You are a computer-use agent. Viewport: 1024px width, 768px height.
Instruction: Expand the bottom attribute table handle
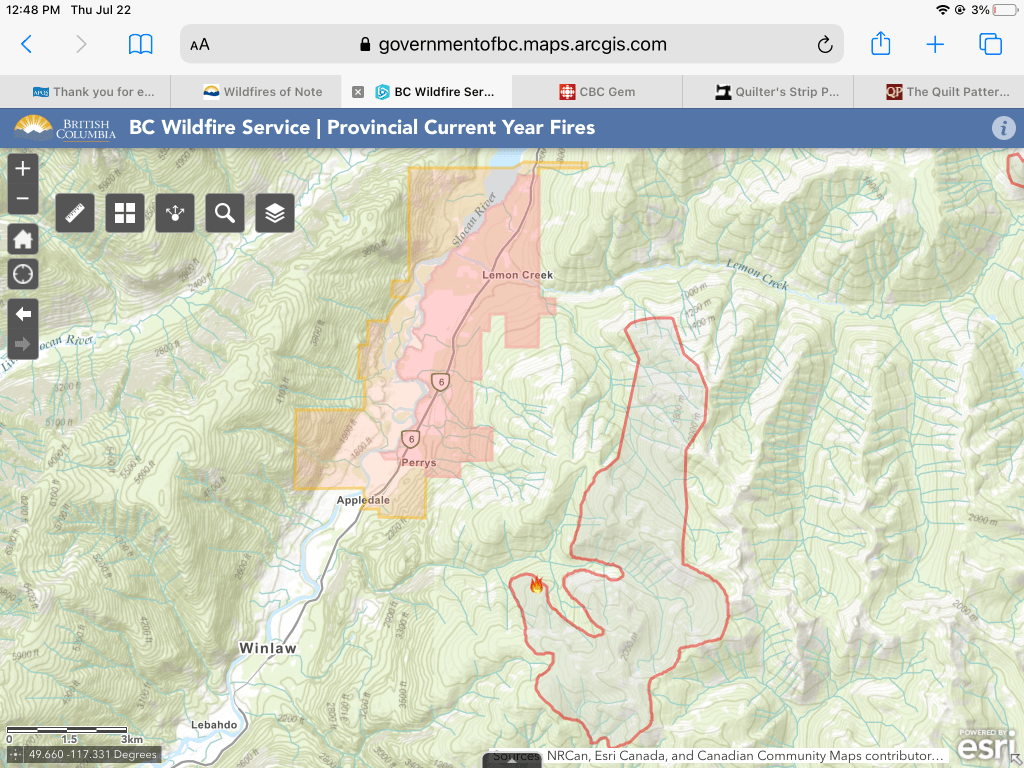tap(512, 761)
